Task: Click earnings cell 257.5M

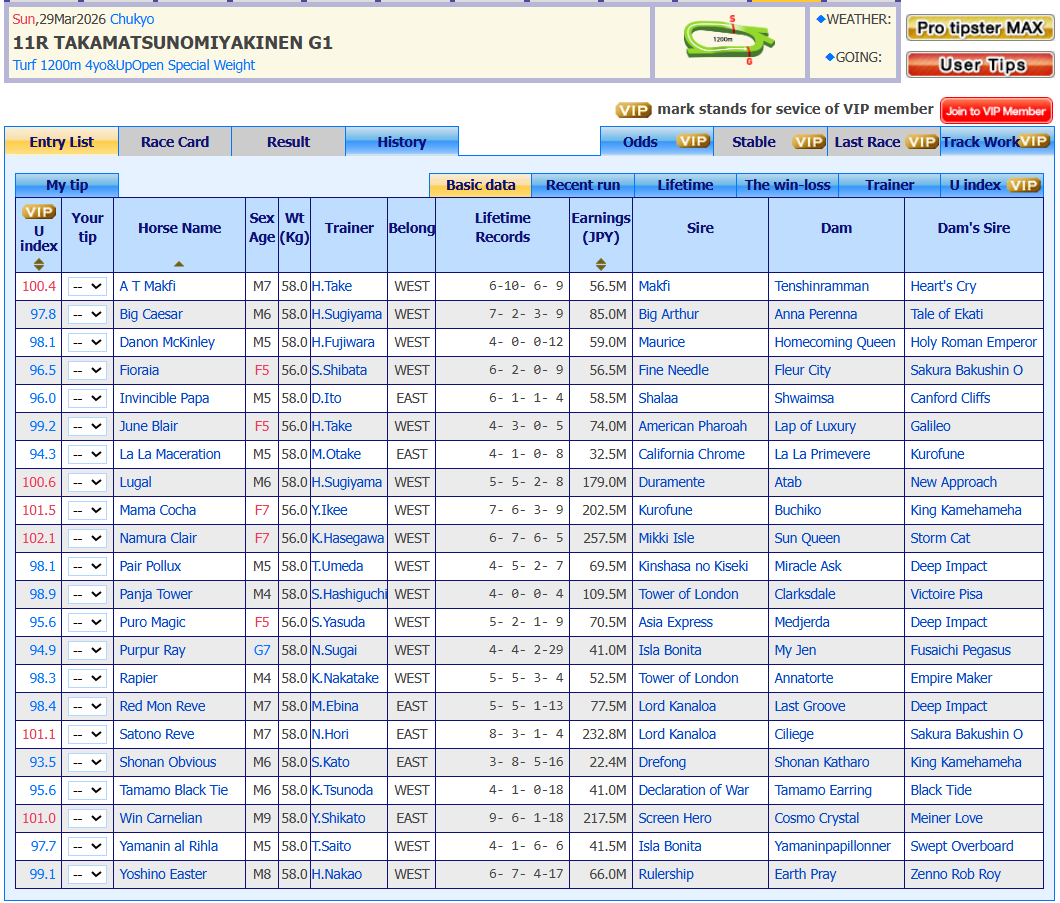Action: [x=604, y=539]
